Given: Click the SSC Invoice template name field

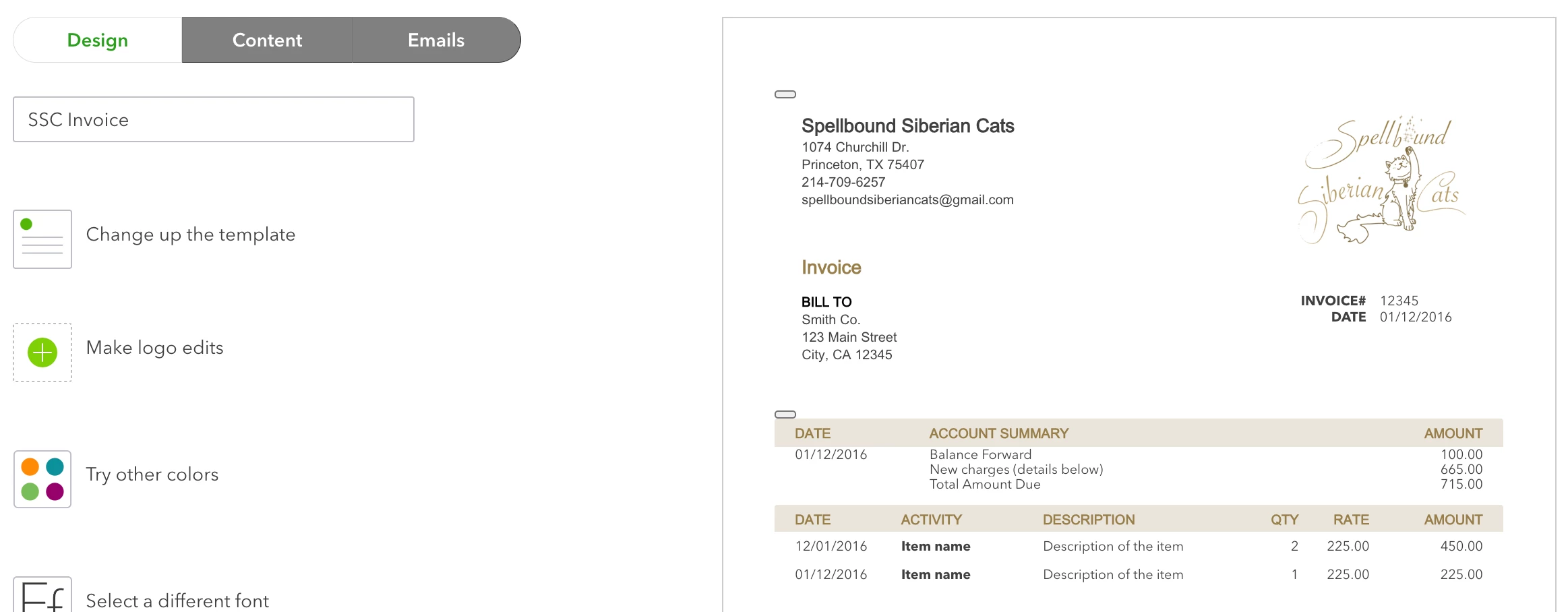Looking at the screenshot, I should 214,119.
